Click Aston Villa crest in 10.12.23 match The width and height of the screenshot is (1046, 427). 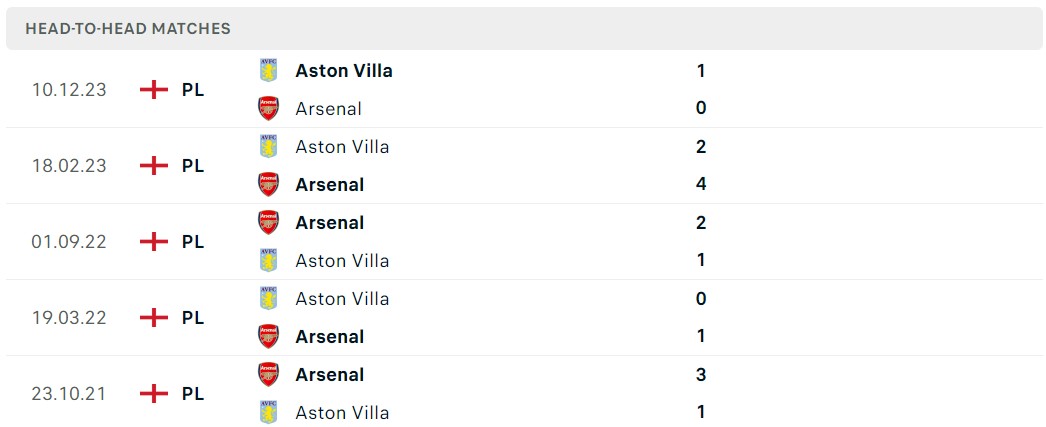(x=268, y=70)
